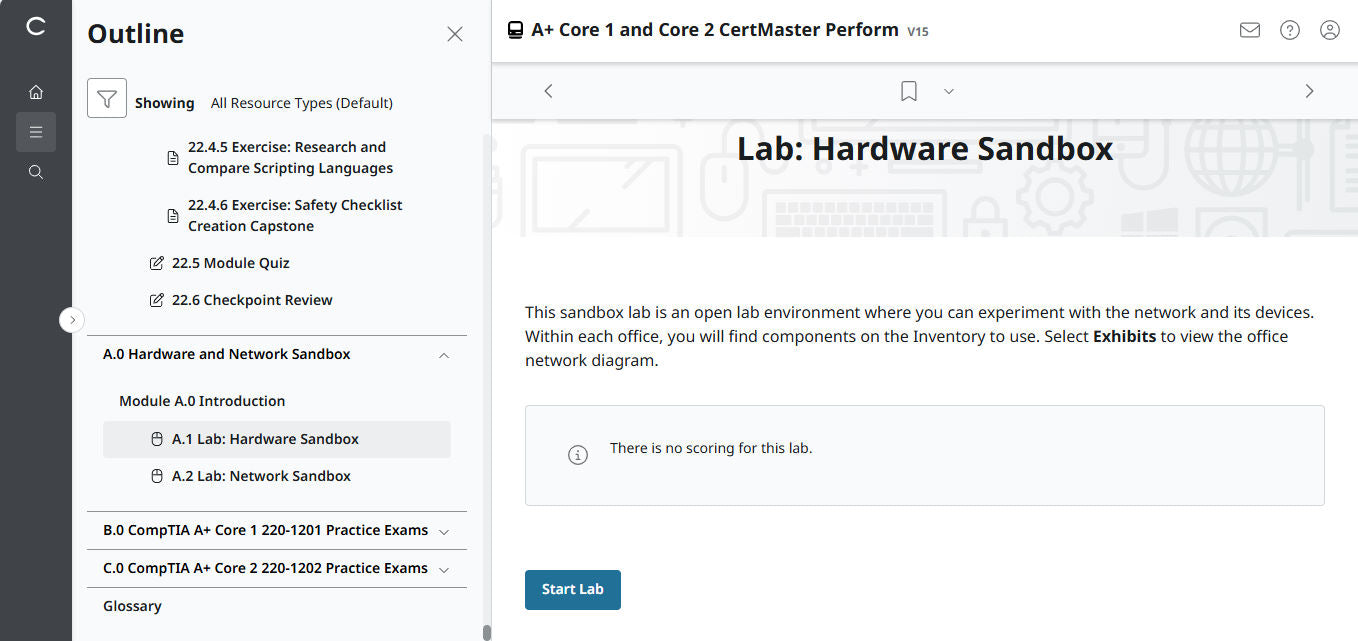Open the user account profile icon
The width and height of the screenshot is (1358, 641).
pos(1329,30)
